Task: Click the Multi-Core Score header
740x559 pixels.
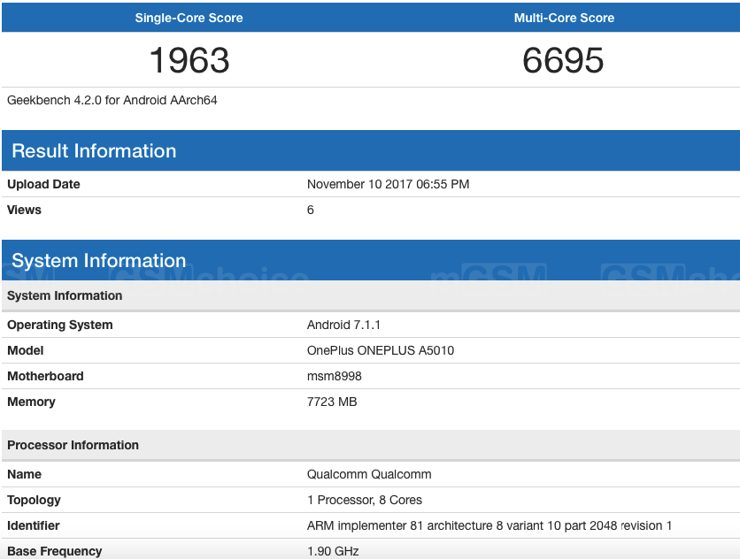Action: tap(564, 18)
